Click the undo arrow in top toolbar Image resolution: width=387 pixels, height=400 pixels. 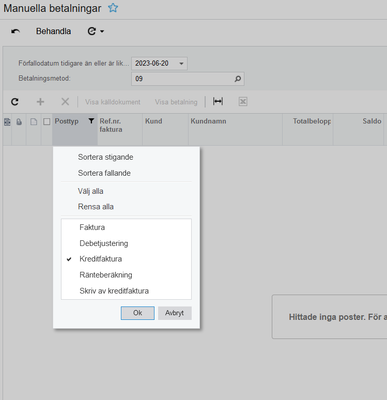[15, 31]
